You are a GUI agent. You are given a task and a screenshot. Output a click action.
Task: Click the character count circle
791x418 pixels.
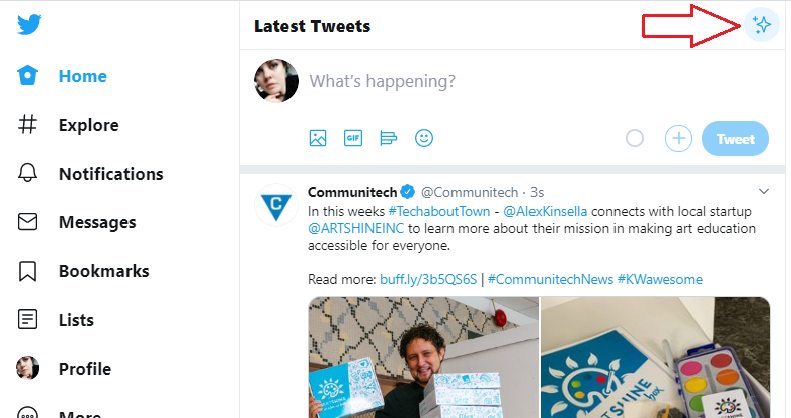635,139
